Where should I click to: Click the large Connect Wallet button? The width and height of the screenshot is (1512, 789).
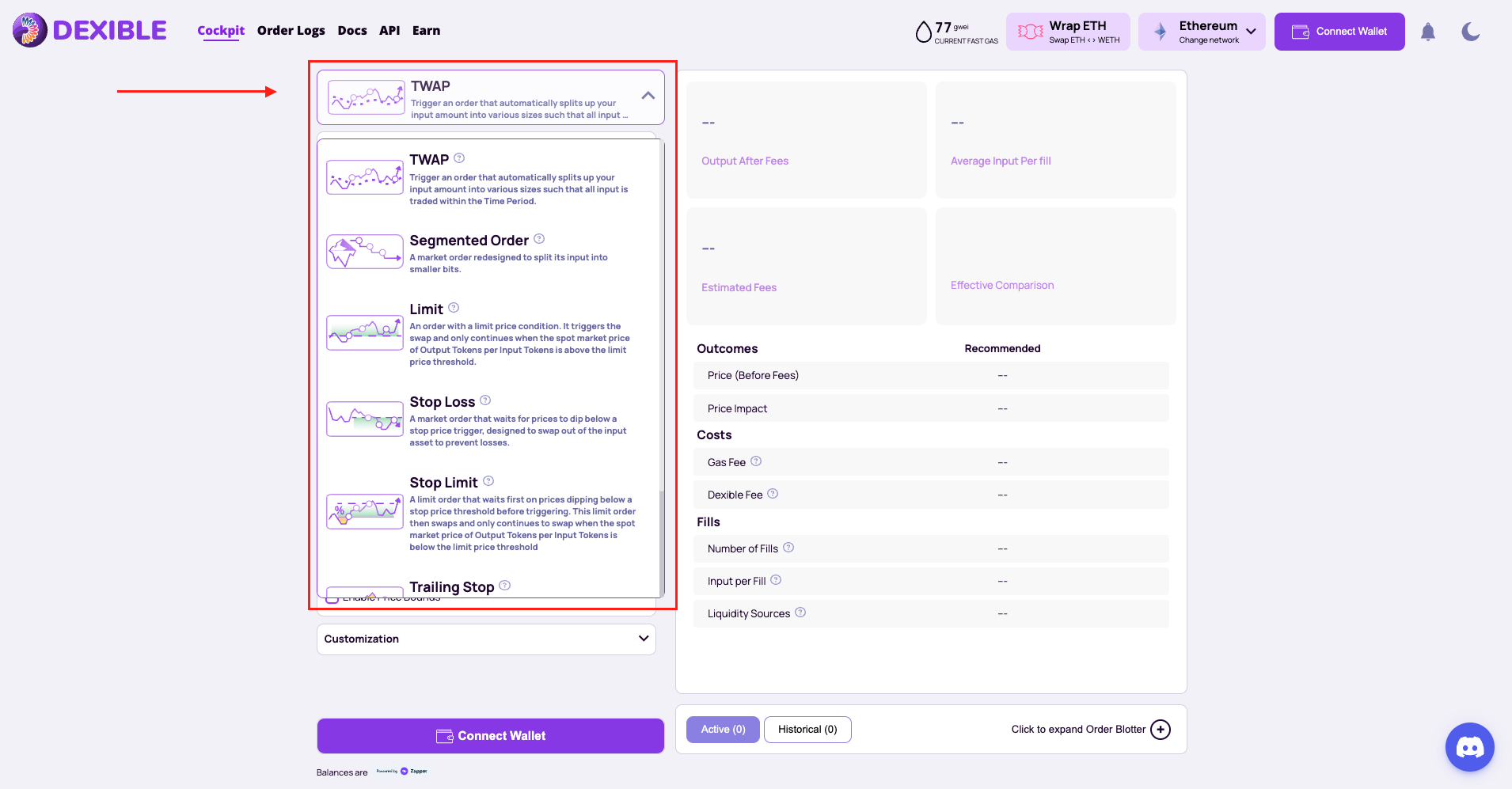tap(491, 736)
